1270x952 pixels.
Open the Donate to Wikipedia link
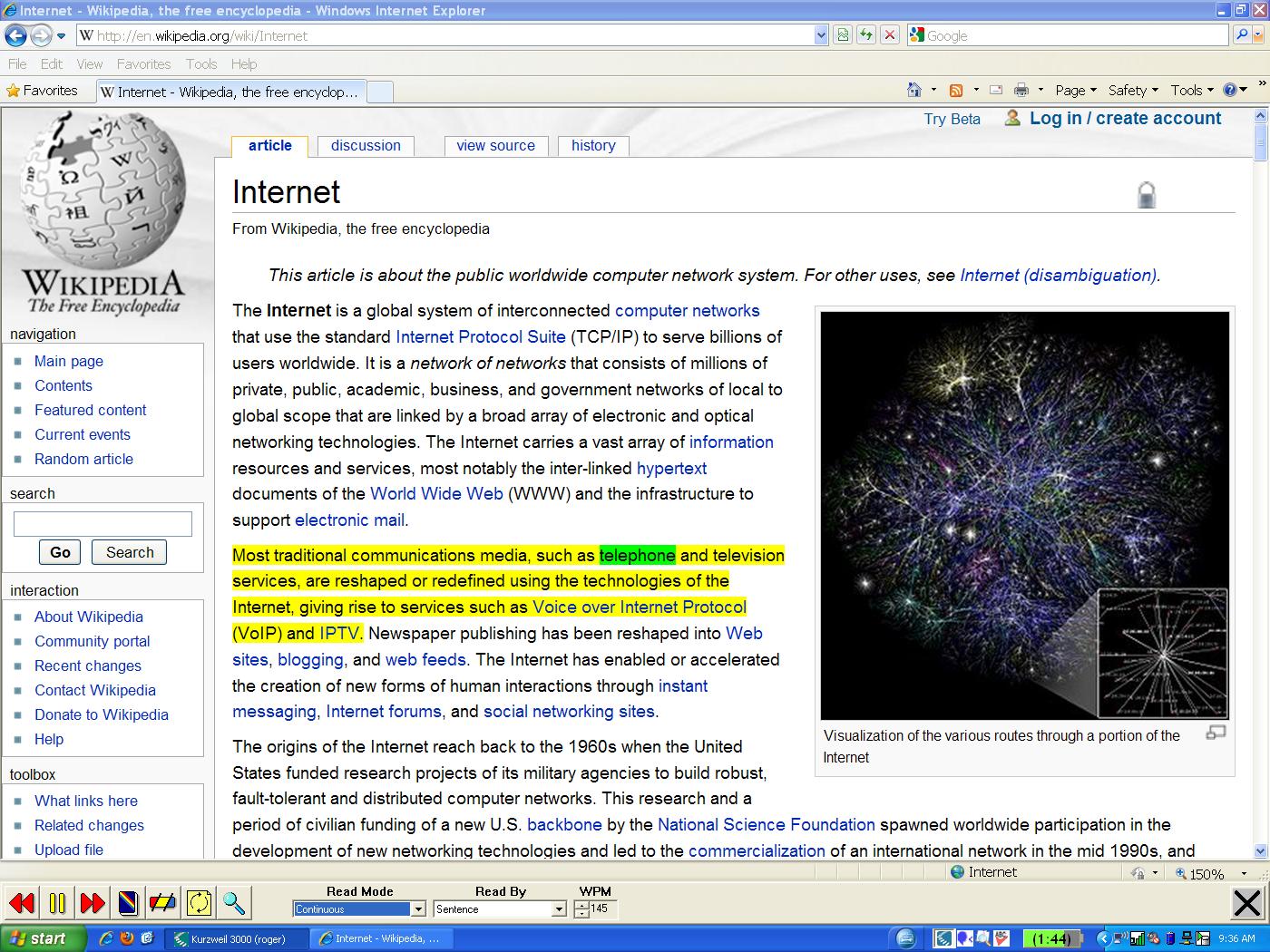pos(102,714)
